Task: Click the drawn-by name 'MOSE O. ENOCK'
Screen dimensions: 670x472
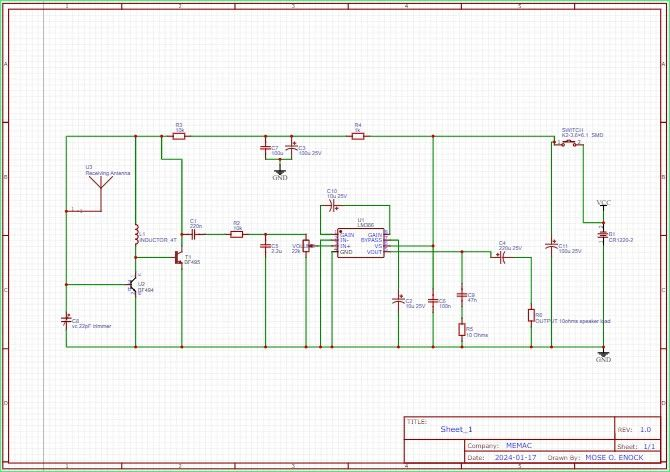Action: pyautogui.click(x=614, y=457)
